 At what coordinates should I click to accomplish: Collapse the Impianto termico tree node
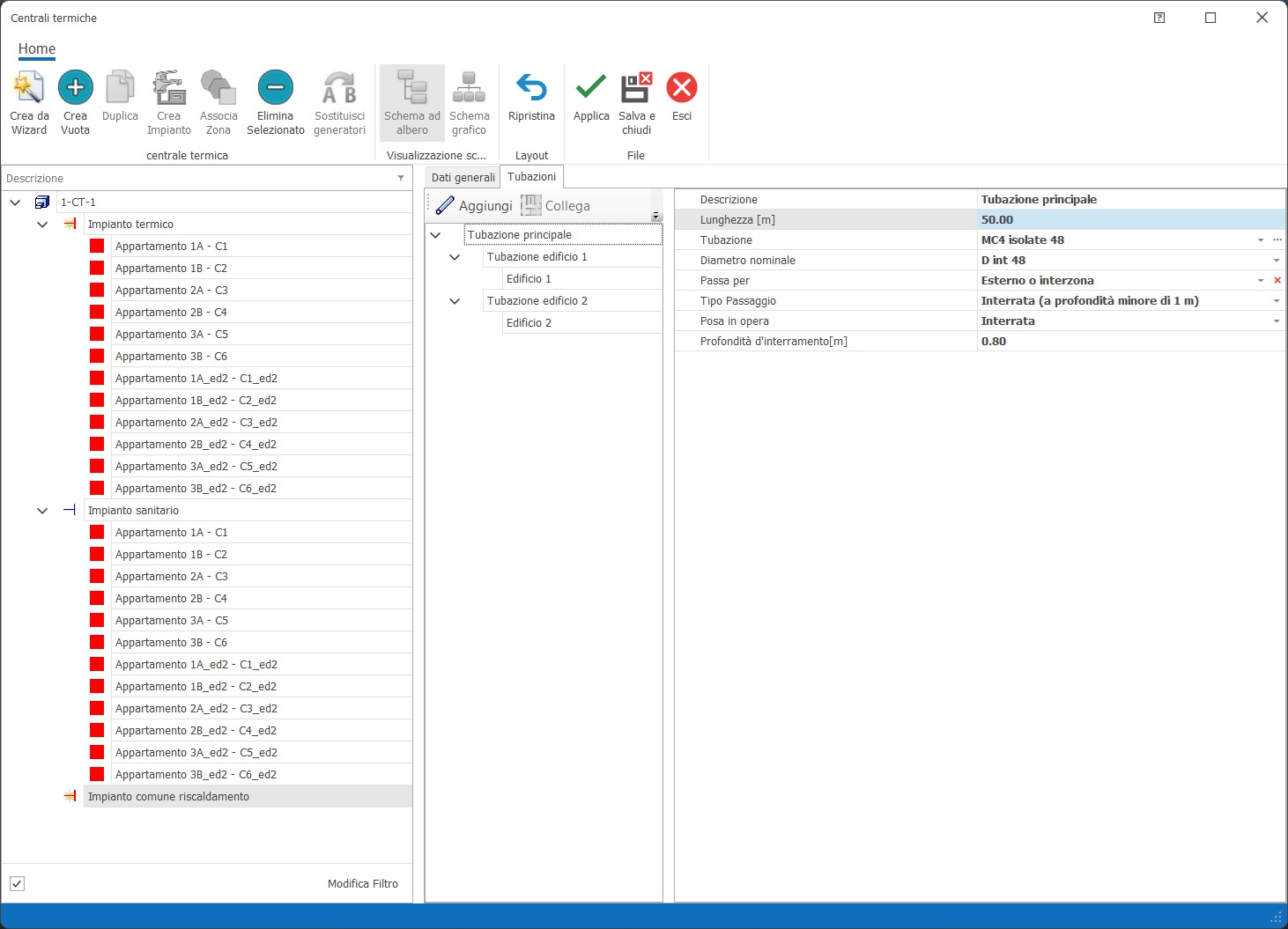pyautogui.click(x=42, y=225)
